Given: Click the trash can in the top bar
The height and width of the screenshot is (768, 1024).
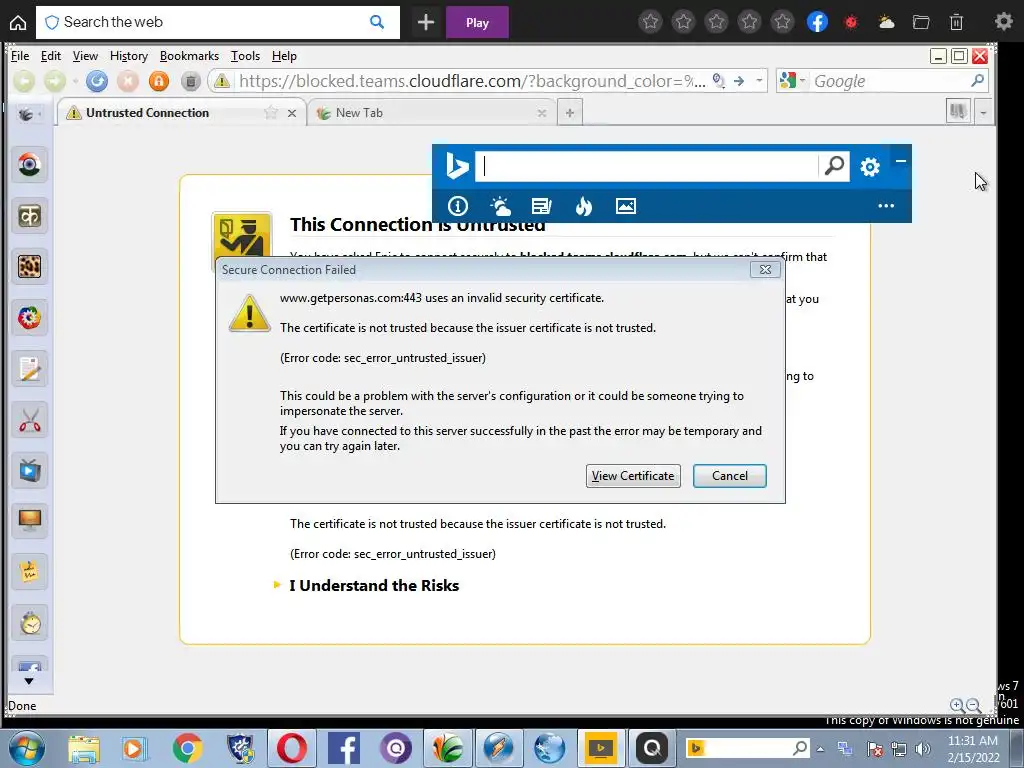Looking at the screenshot, I should coord(956,22).
